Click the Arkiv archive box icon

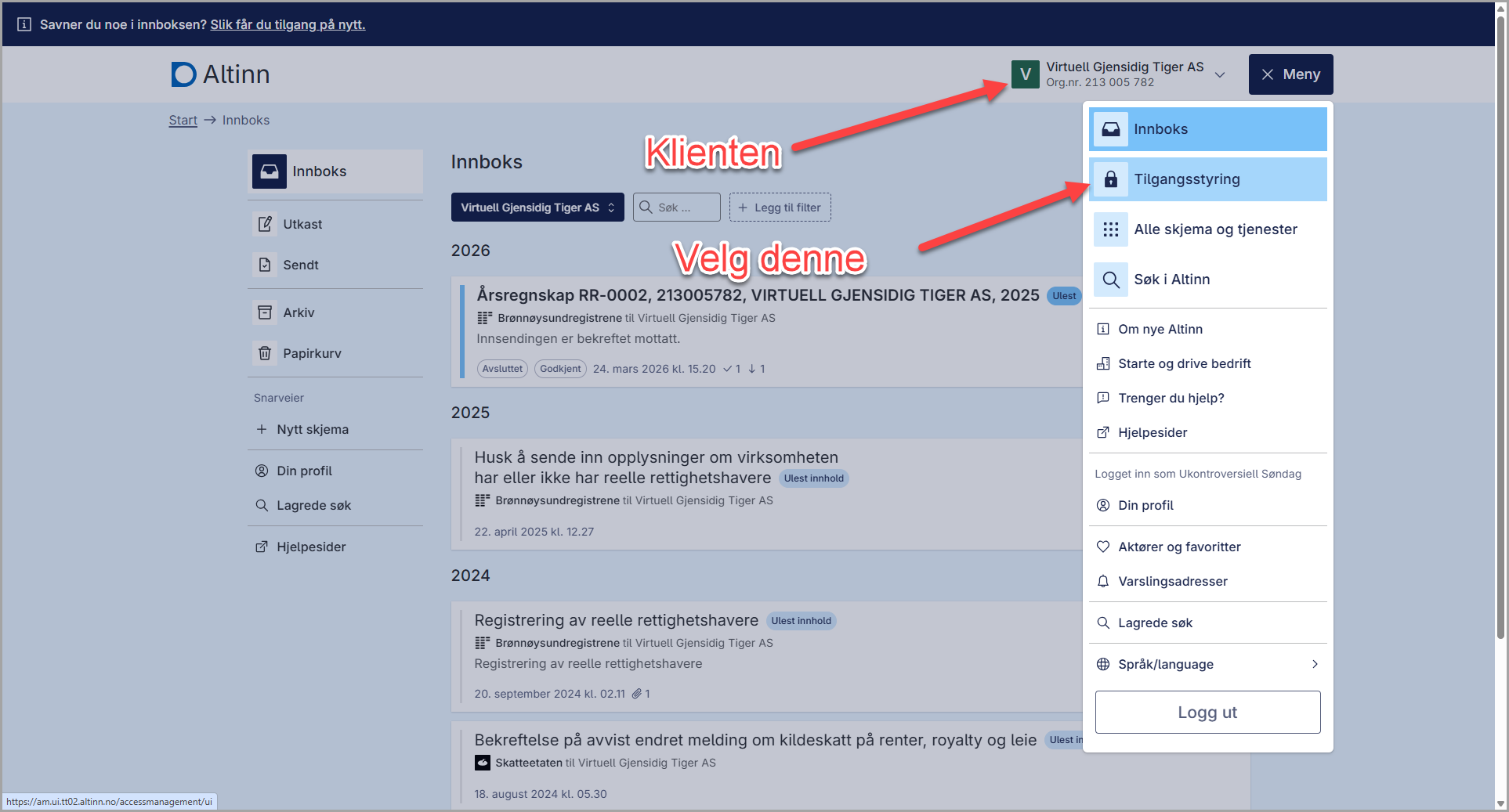(265, 312)
